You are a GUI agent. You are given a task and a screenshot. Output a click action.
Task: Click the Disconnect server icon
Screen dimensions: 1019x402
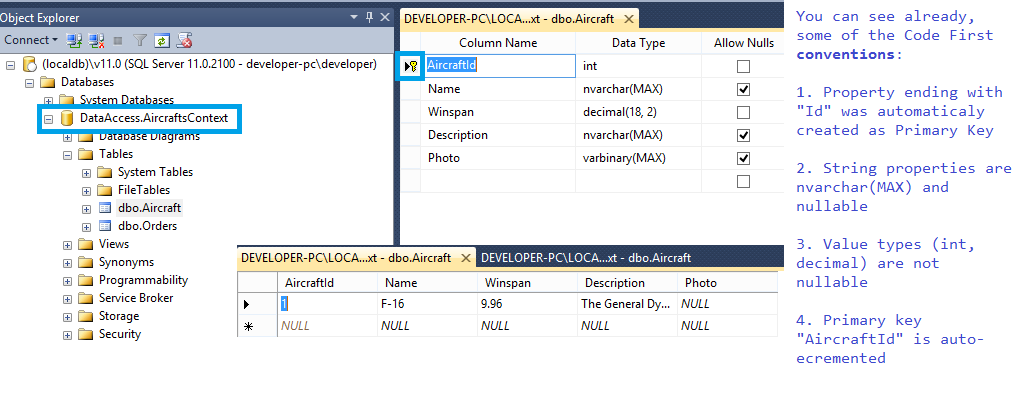click(x=94, y=40)
